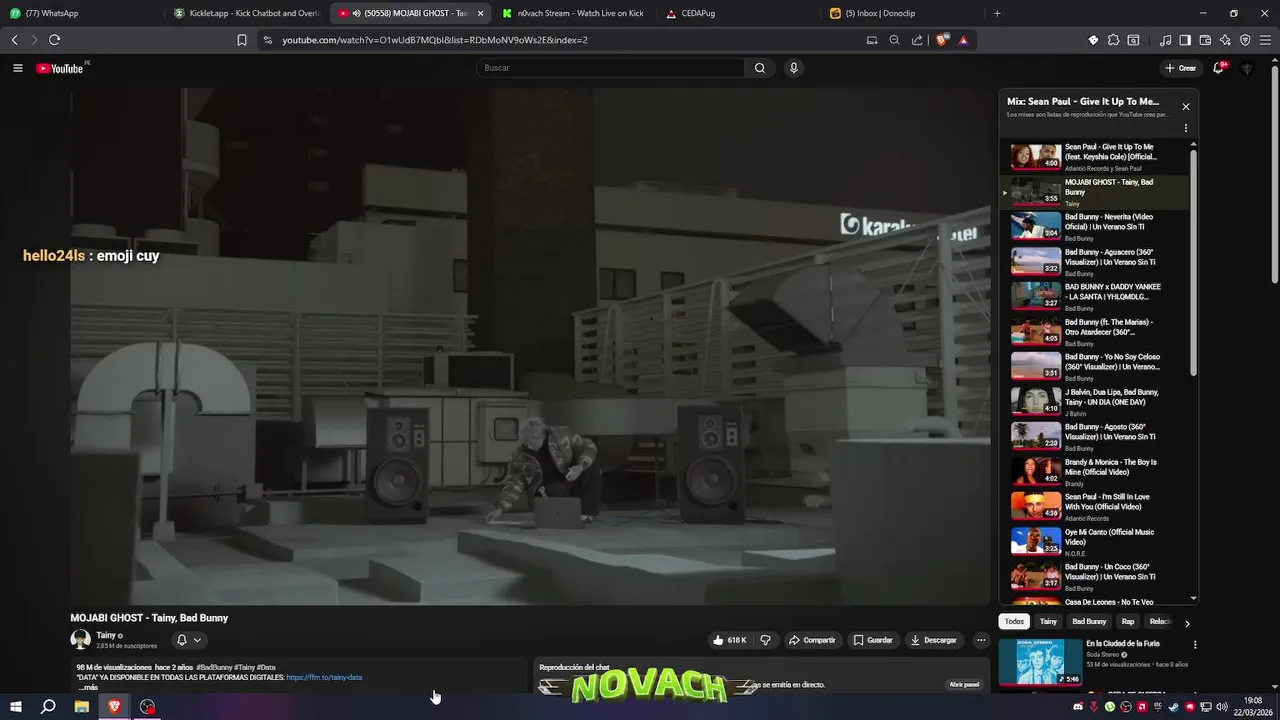Like the video with the thumbs up

[x=729, y=640]
